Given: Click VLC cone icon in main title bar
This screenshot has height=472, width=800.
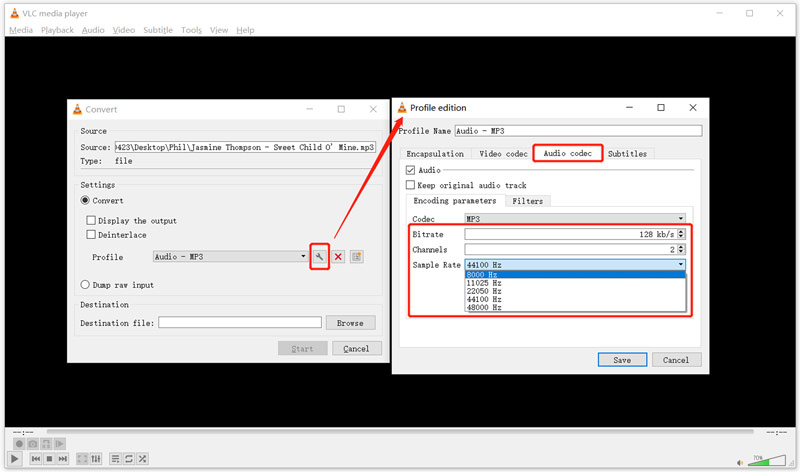Looking at the screenshot, I should (x=15, y=13).
